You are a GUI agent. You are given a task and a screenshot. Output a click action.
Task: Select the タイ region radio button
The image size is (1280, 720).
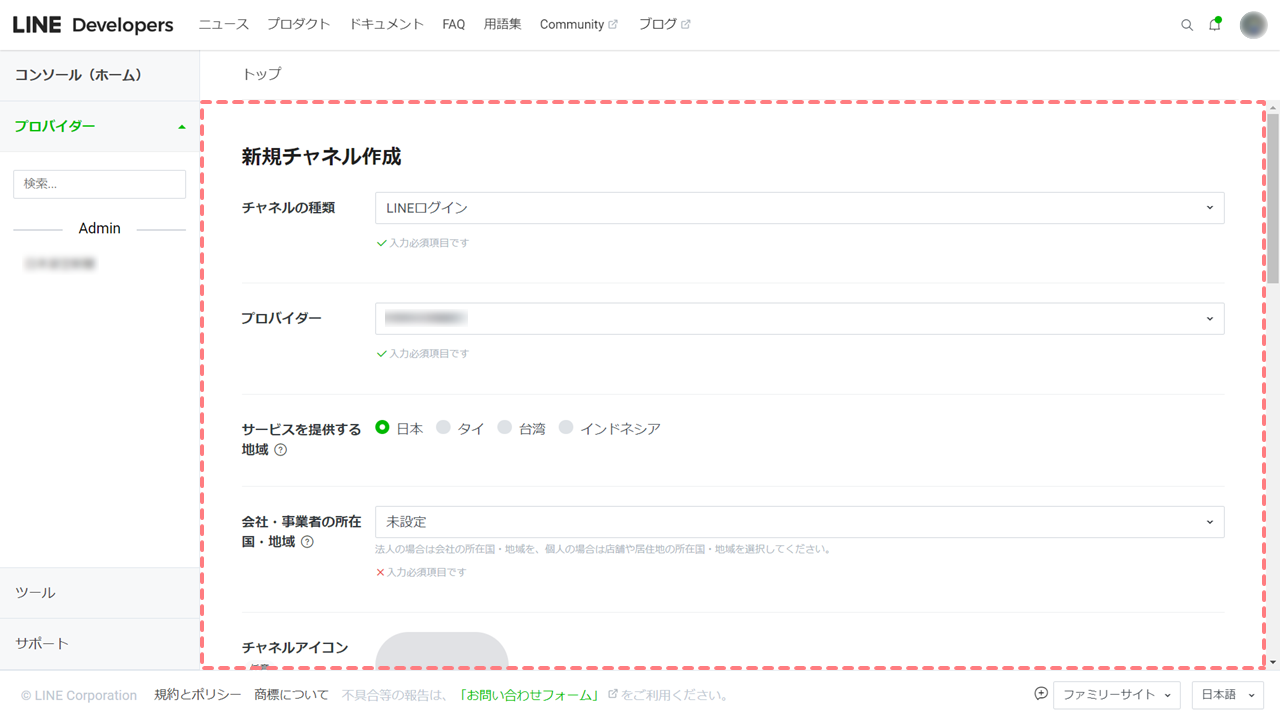tap(443, 427)
